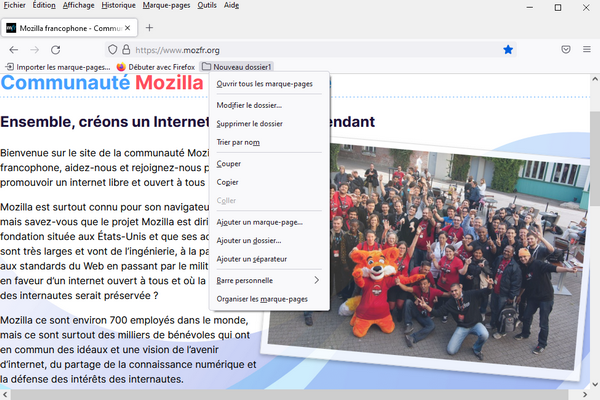
Task: Open the Pocket save icon
Action: click(566, 49)
